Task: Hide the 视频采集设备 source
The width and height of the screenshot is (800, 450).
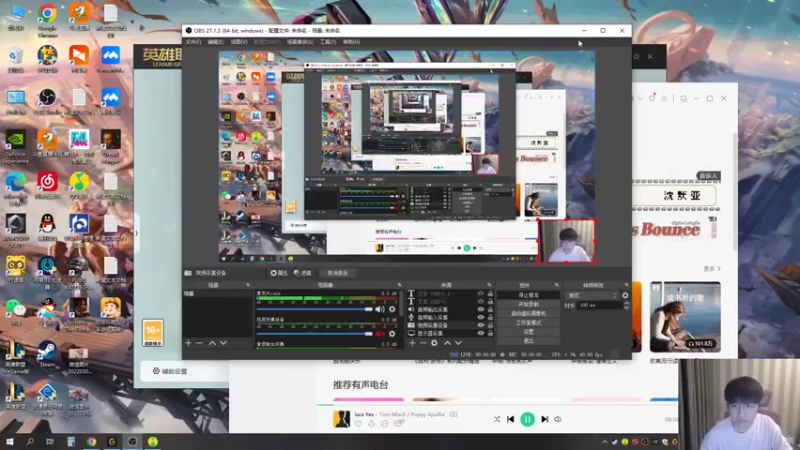Action: tap(481, 325)
